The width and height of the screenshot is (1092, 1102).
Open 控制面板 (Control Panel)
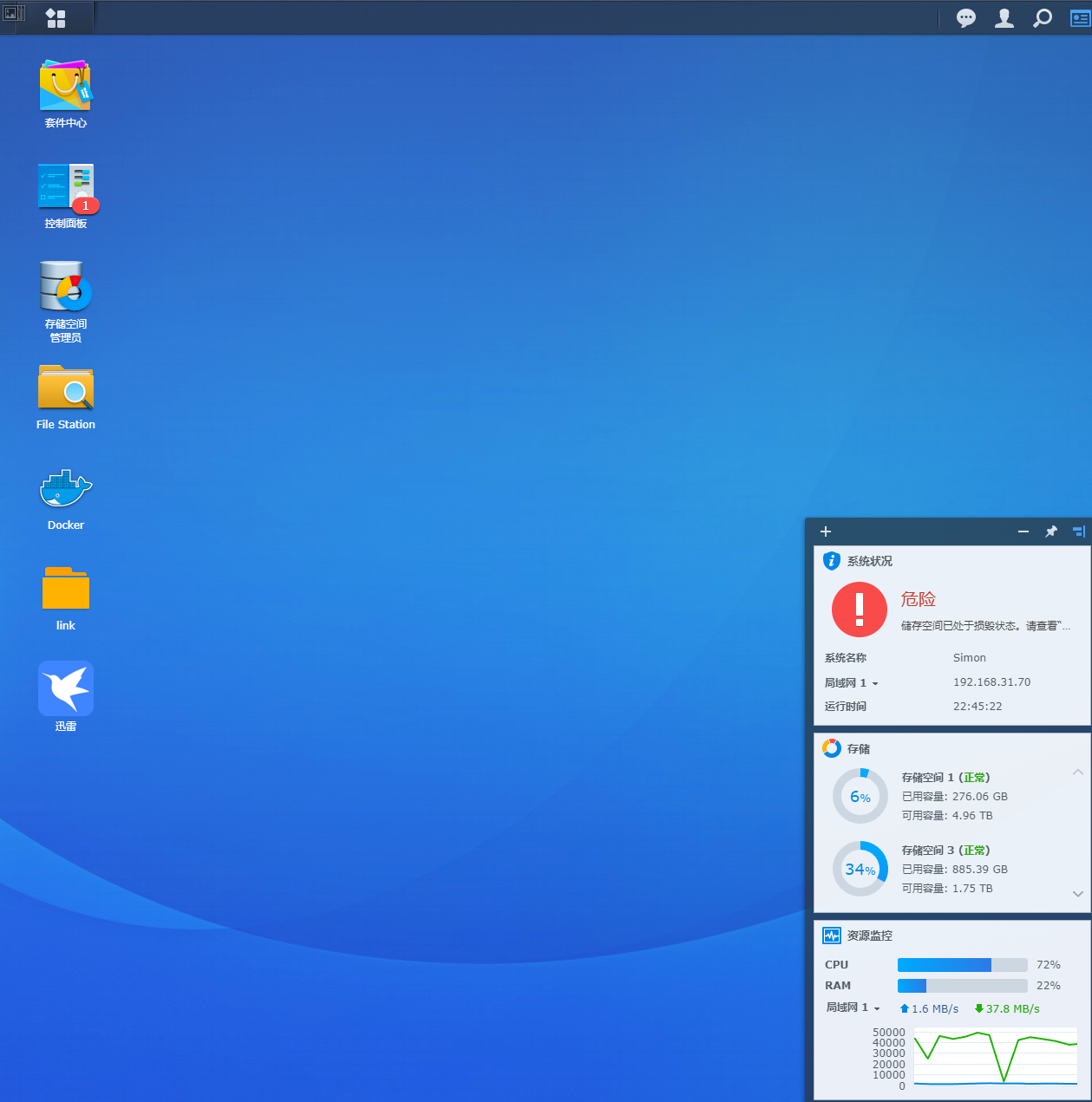66,196
